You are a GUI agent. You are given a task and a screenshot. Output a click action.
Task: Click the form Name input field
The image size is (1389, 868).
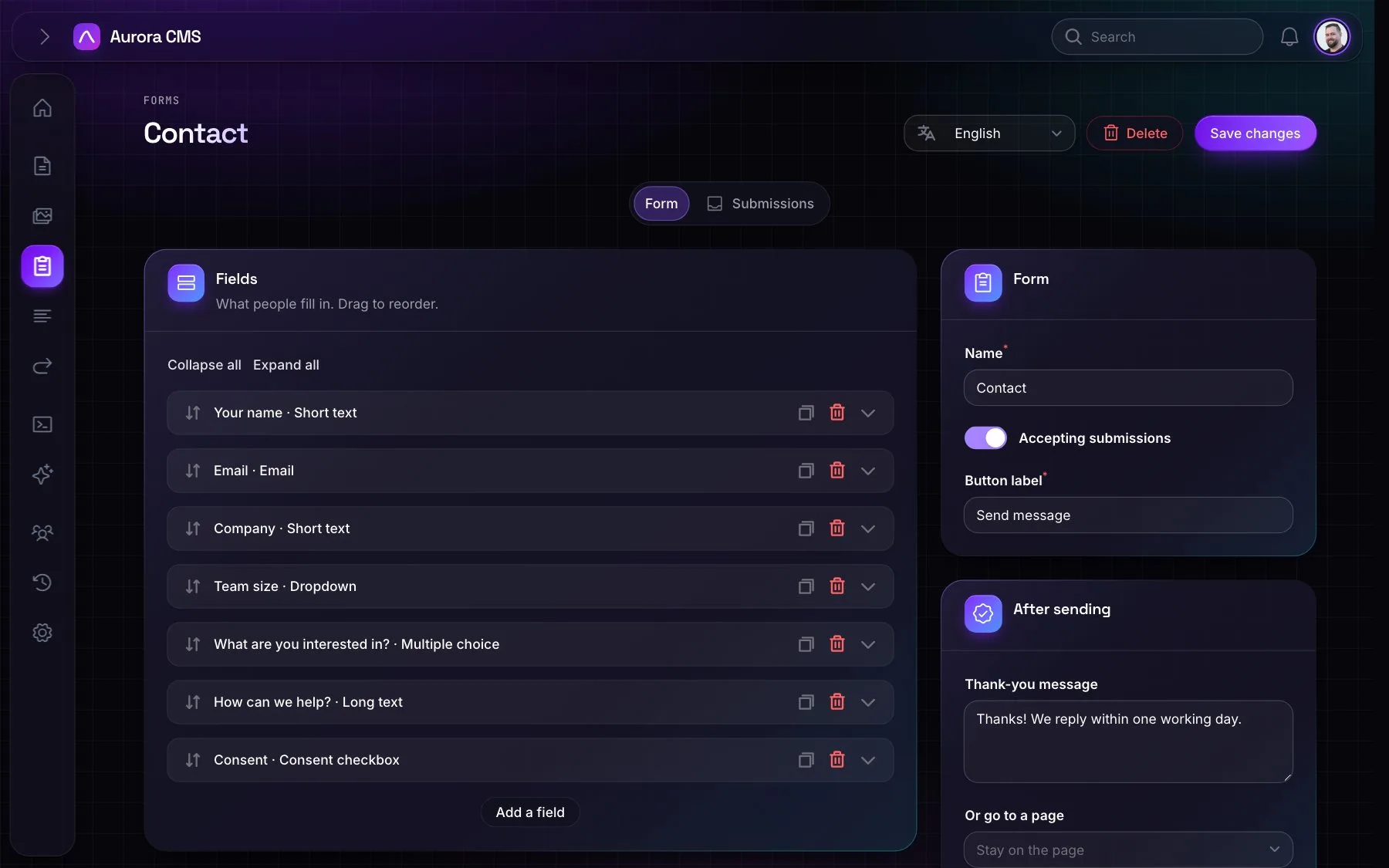click(1128, 387)
